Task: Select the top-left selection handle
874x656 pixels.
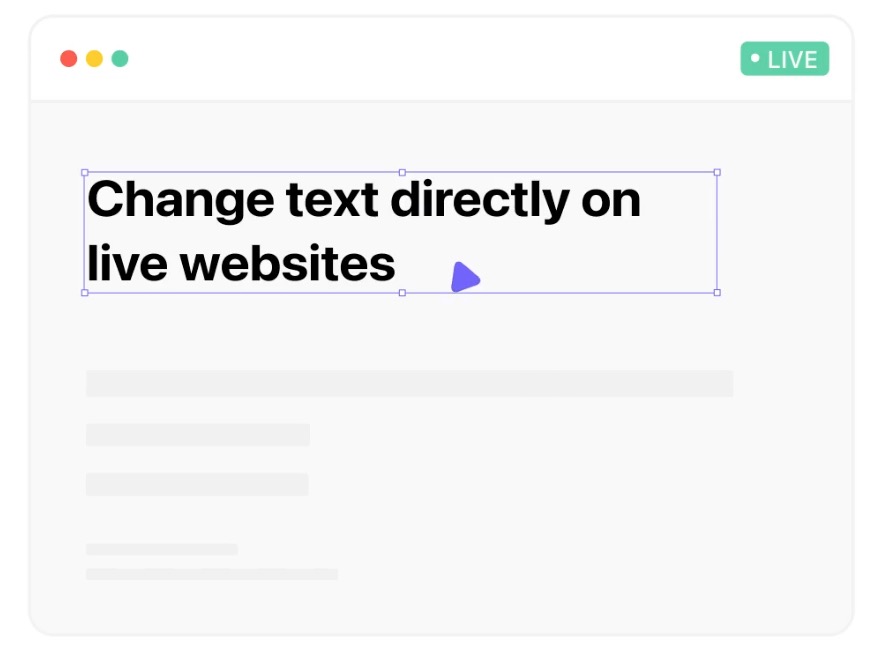Action: pyautogui.click(x=85, y=173)
